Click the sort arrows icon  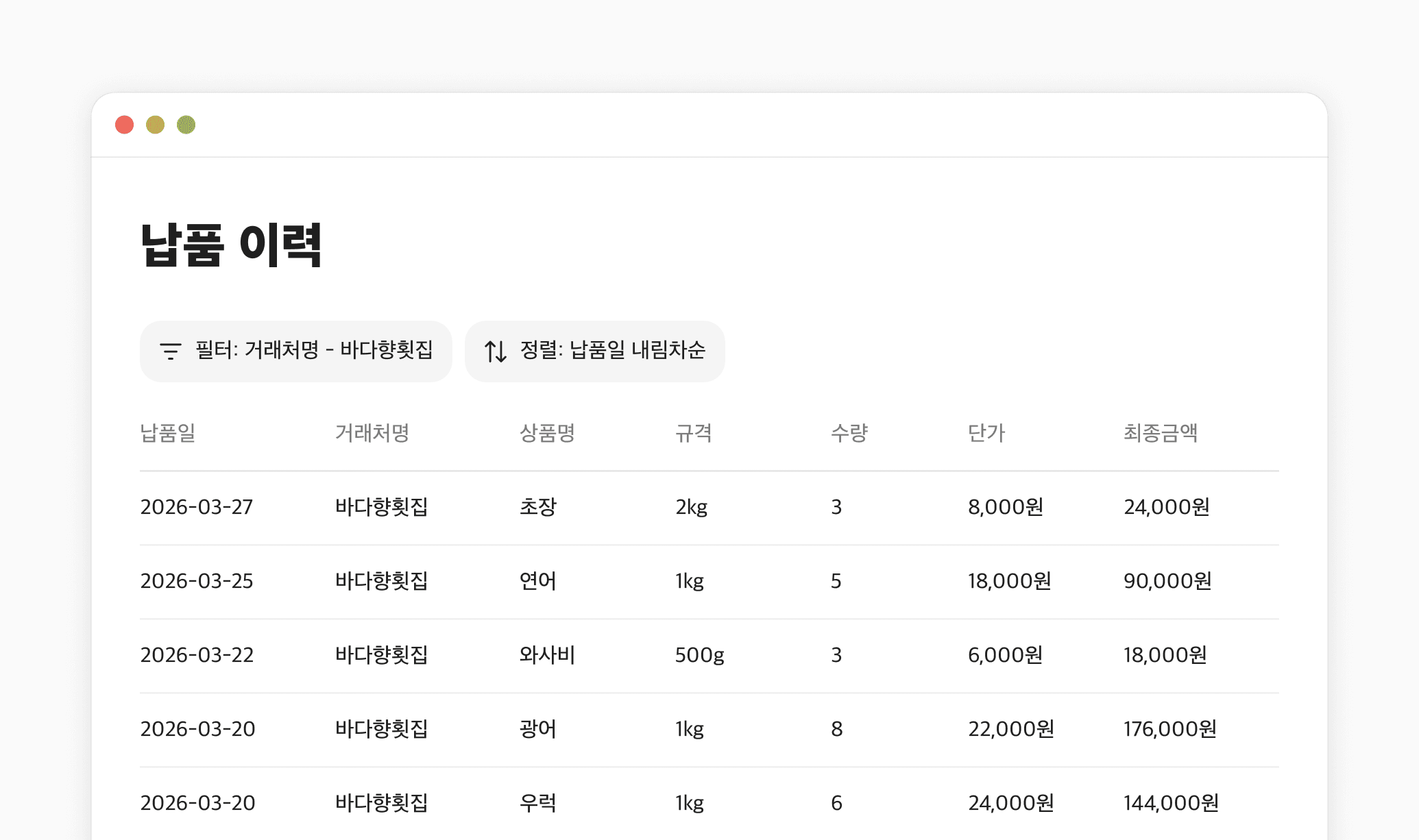tap(496, 351)
